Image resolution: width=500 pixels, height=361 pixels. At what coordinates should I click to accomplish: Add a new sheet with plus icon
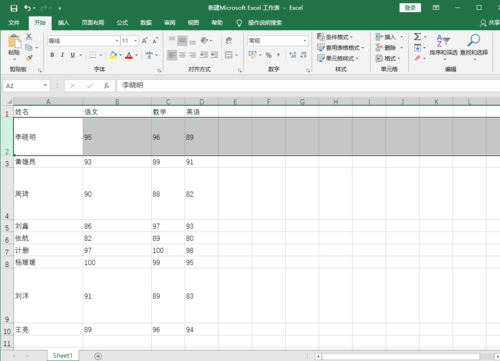click(x=98, y=356)
